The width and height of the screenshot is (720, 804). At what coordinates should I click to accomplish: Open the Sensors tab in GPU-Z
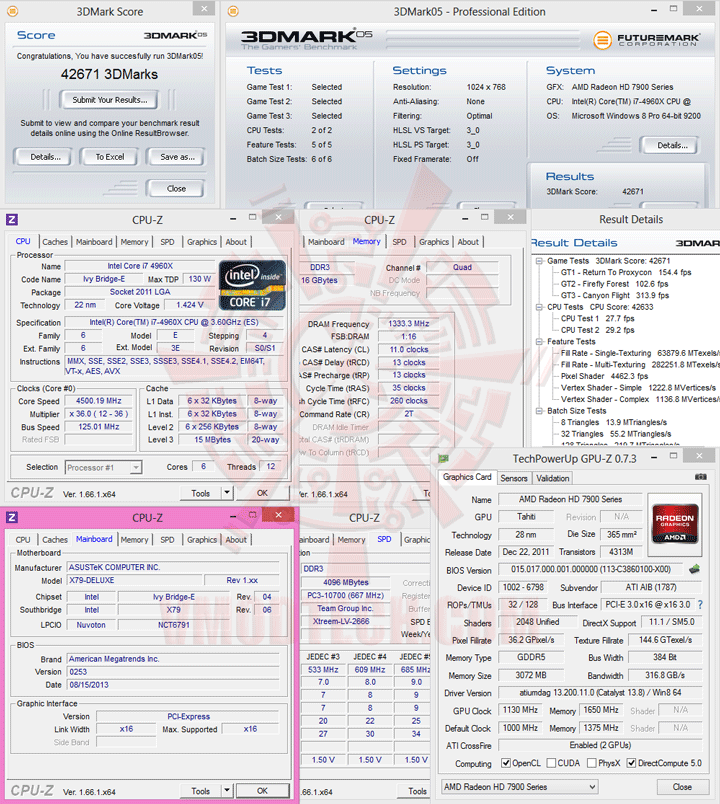513,478
